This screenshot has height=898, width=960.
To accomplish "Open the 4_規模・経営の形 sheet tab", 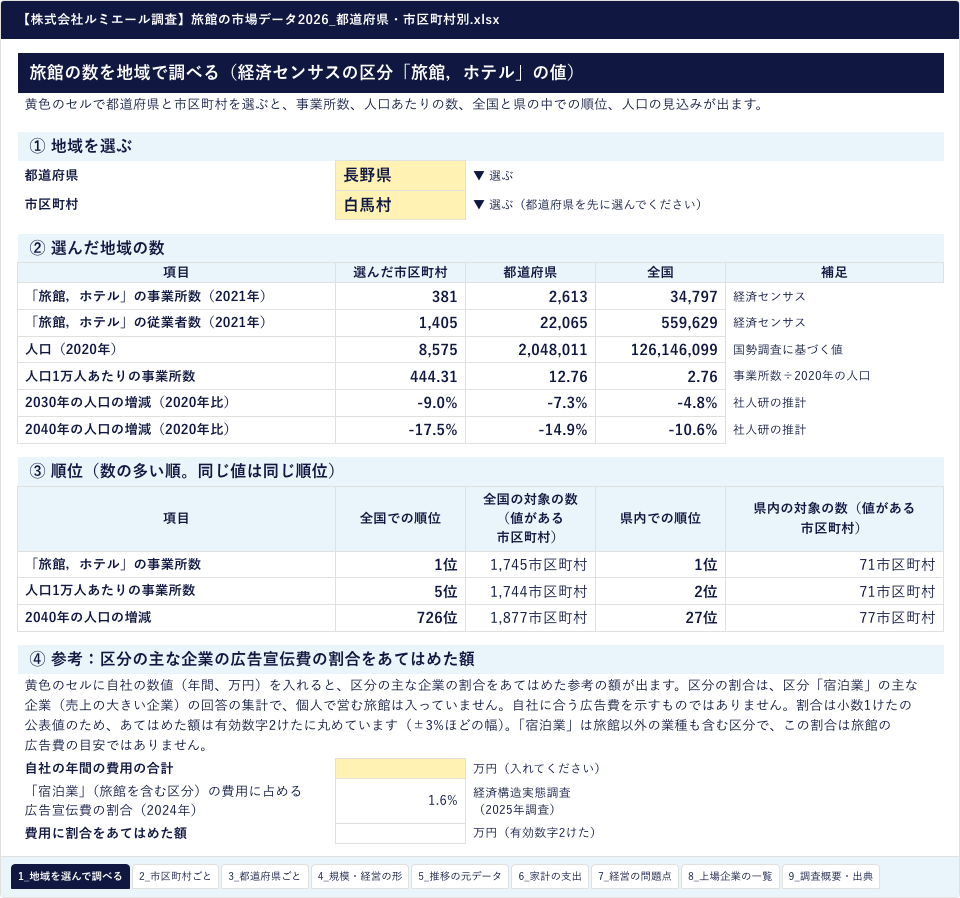I will pos(359,876).
